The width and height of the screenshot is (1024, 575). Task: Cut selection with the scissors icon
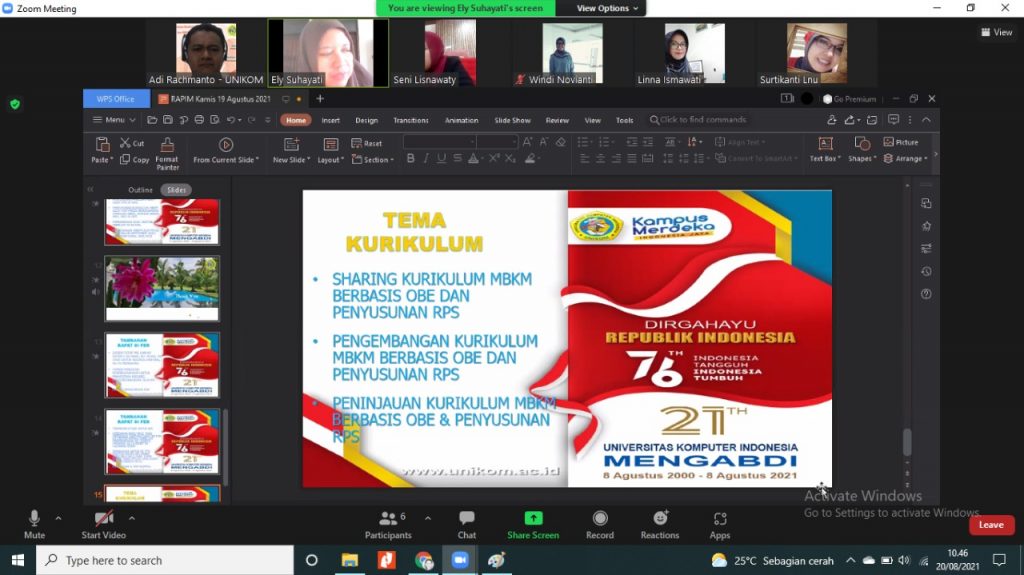click(125, 142)
